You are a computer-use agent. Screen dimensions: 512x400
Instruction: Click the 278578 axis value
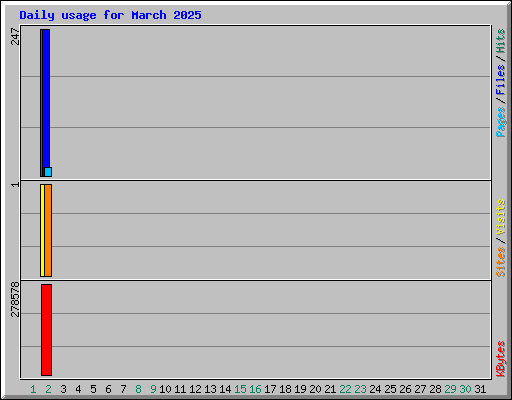15,299
